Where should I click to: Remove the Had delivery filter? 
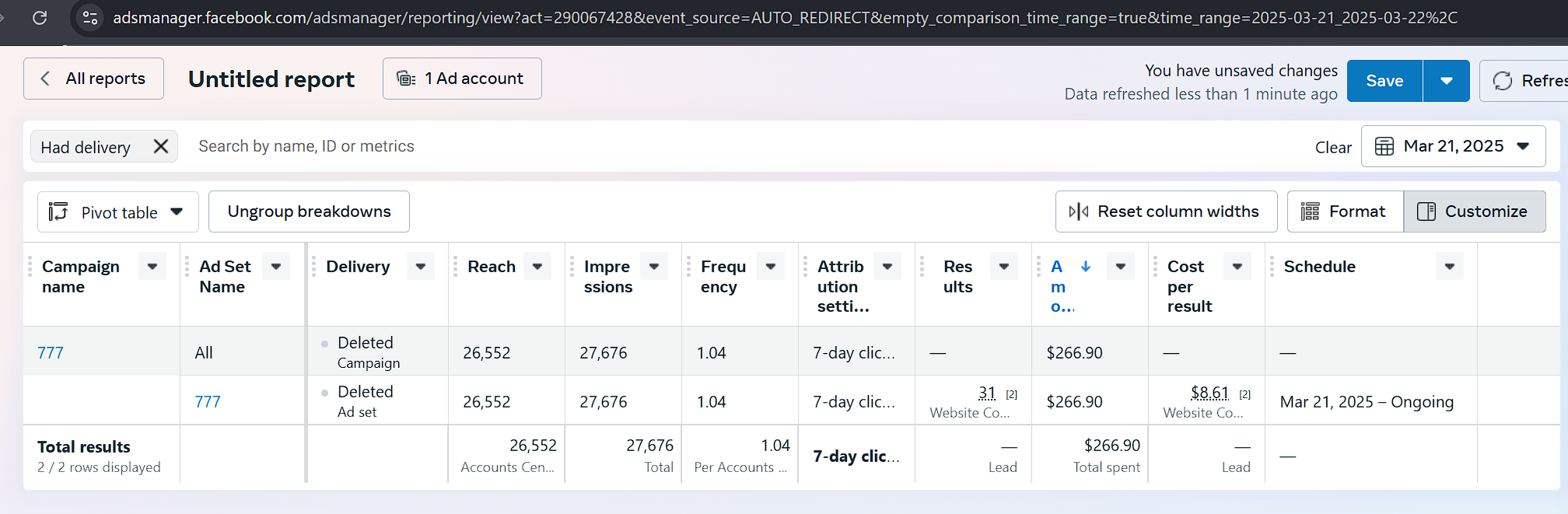pos(161,146)
